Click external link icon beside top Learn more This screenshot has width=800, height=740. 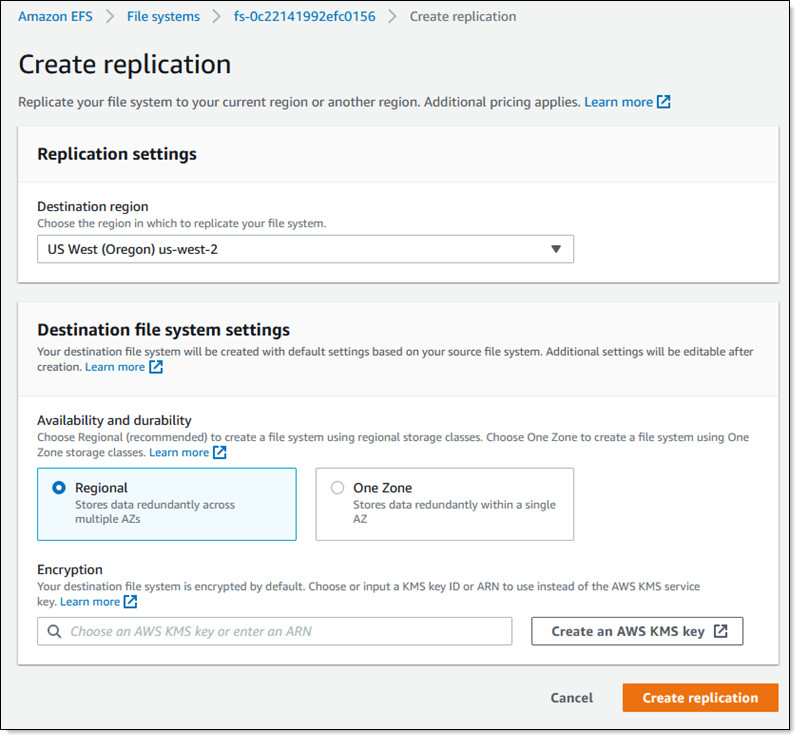(664, 102)
